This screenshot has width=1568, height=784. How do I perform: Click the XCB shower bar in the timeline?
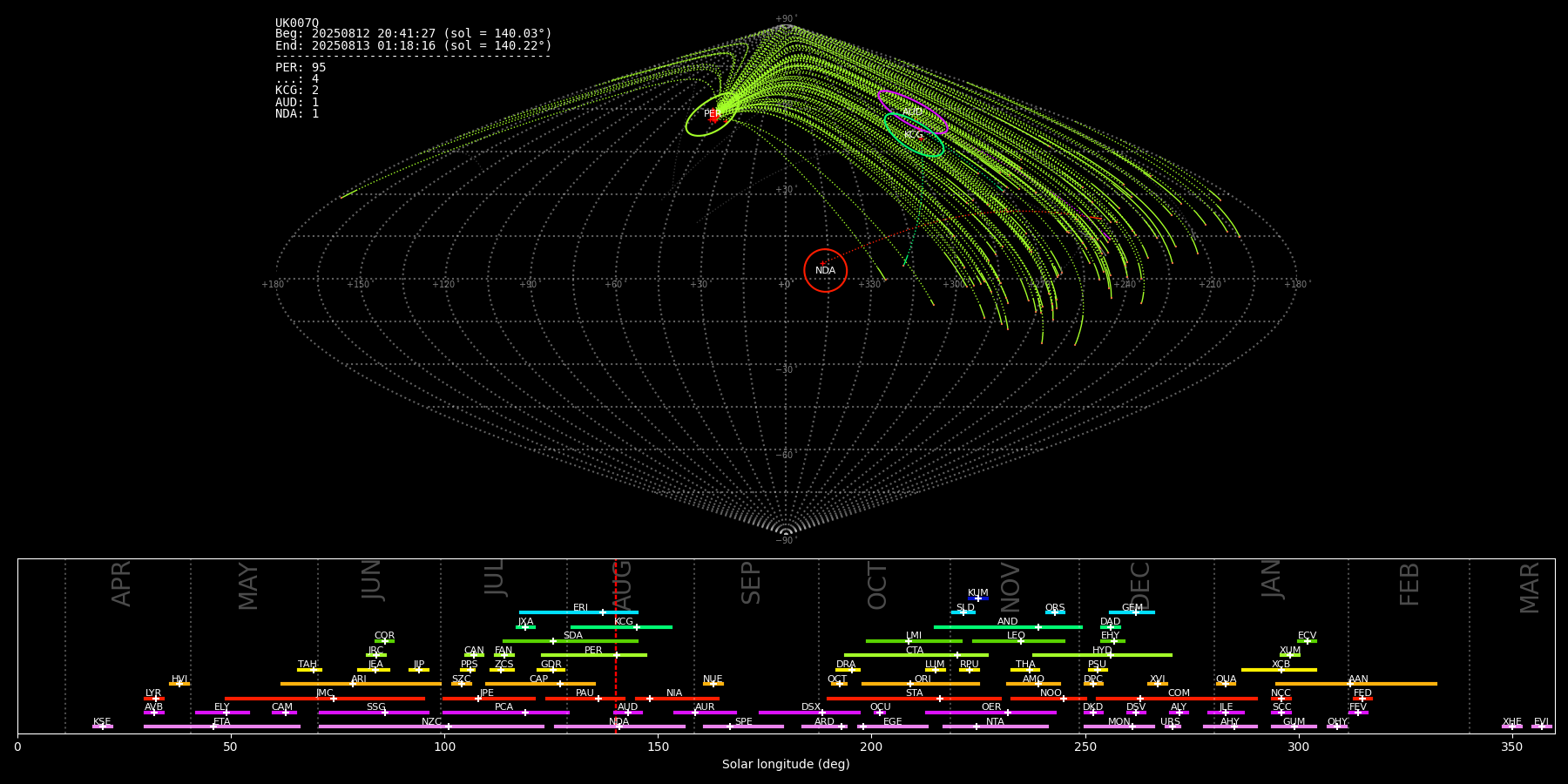tap(1279, 670)
